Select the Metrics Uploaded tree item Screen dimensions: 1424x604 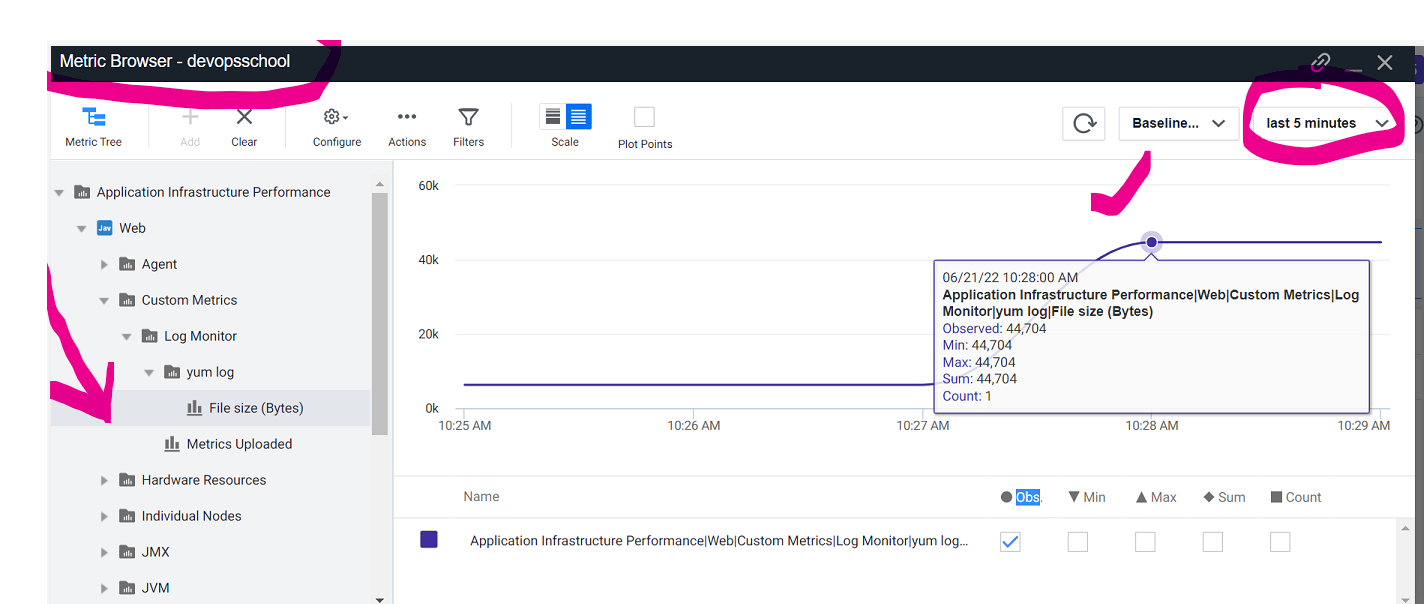pos(239,444)
